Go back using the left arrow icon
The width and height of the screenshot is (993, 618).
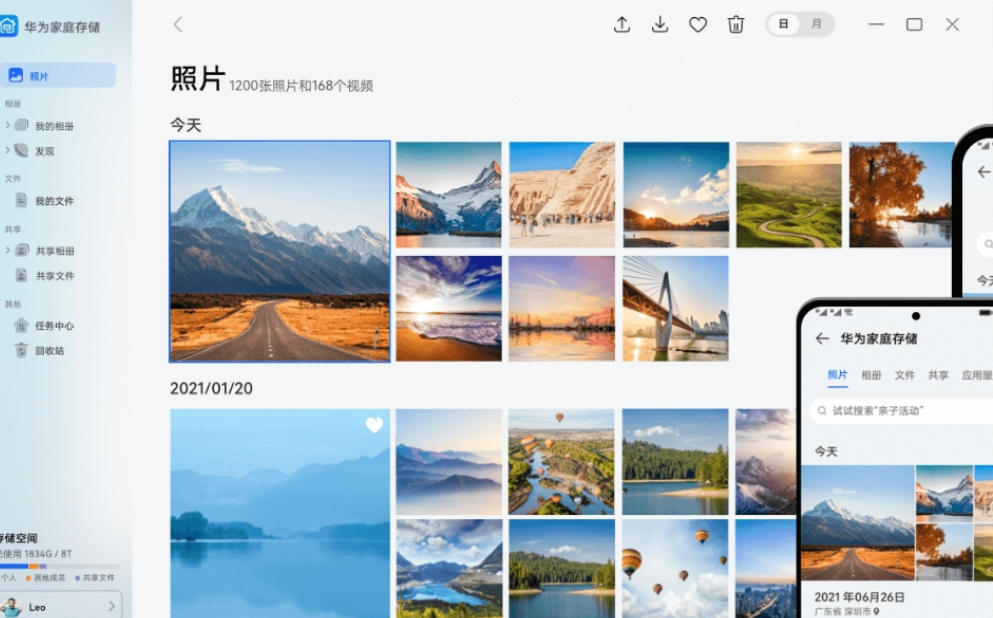178,25
